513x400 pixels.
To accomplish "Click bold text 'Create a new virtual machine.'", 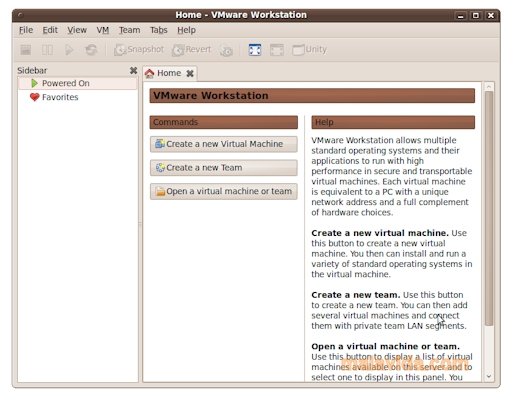I will (380, 233).
